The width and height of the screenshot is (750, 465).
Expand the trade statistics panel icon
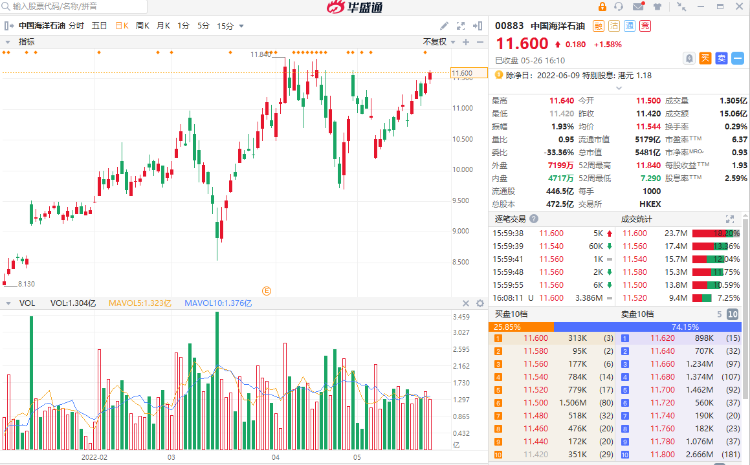pos(730,219)
